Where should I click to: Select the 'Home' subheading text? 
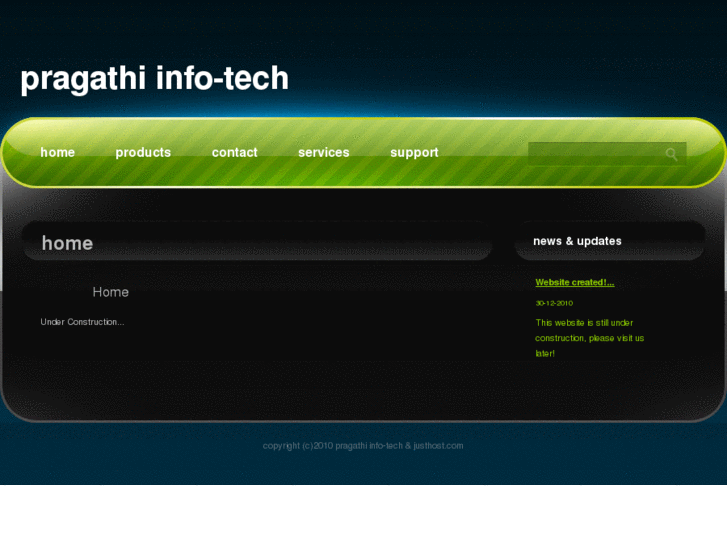click(x=110, y=292)
